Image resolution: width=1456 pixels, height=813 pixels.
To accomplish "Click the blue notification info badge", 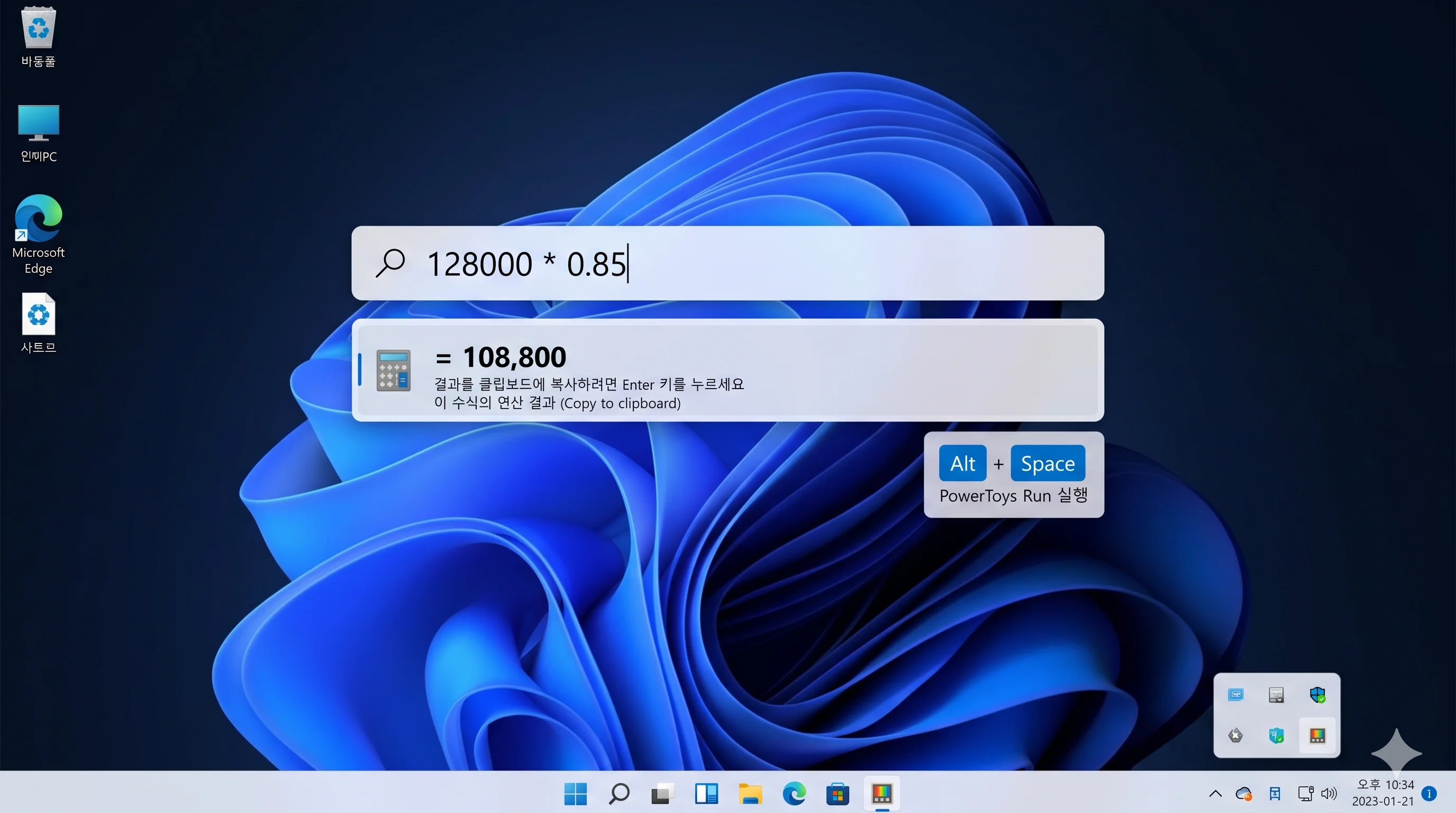I will [1429, 793].
